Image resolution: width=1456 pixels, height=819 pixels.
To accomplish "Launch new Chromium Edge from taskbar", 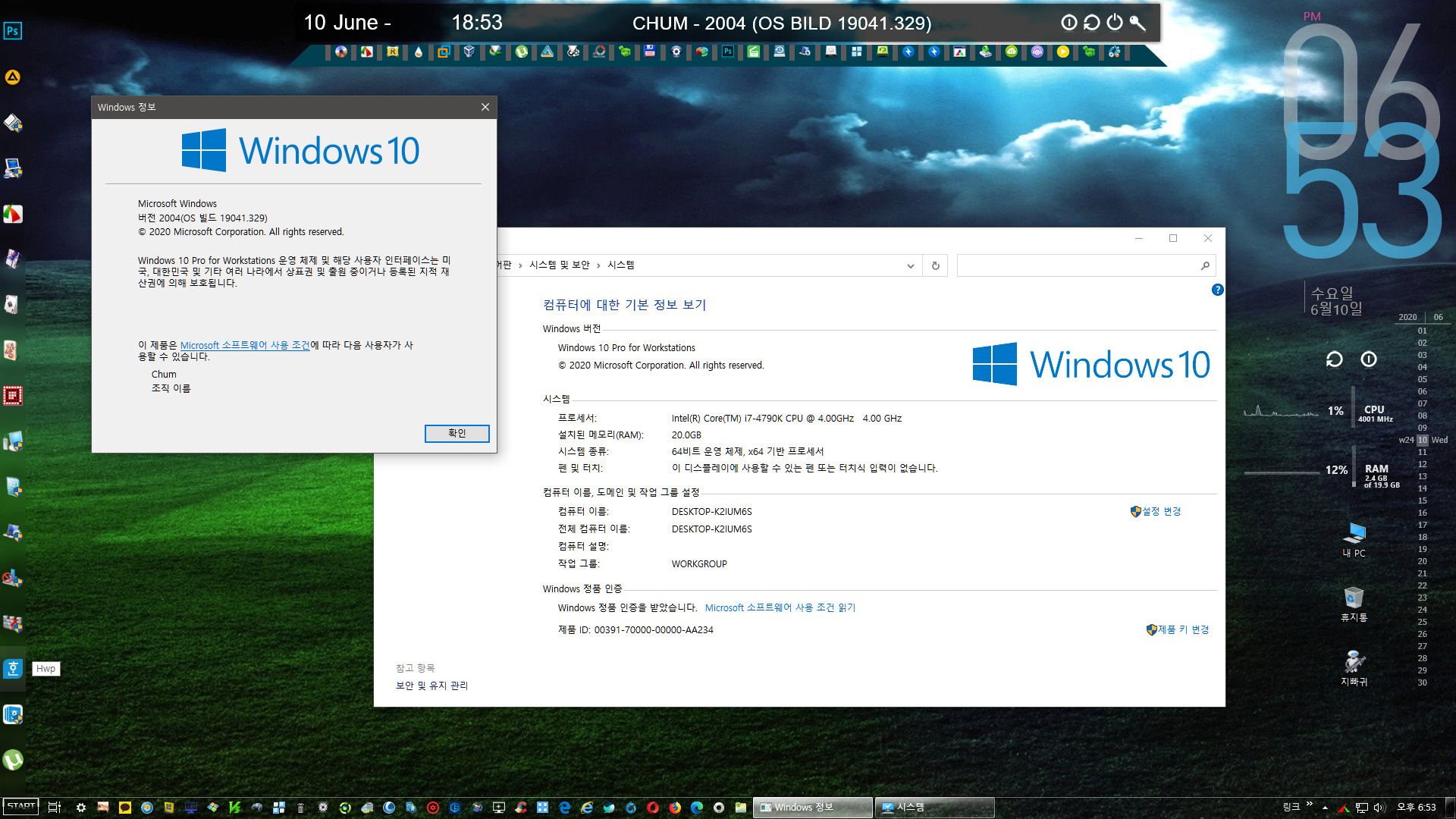I will [x=697, y=808].
